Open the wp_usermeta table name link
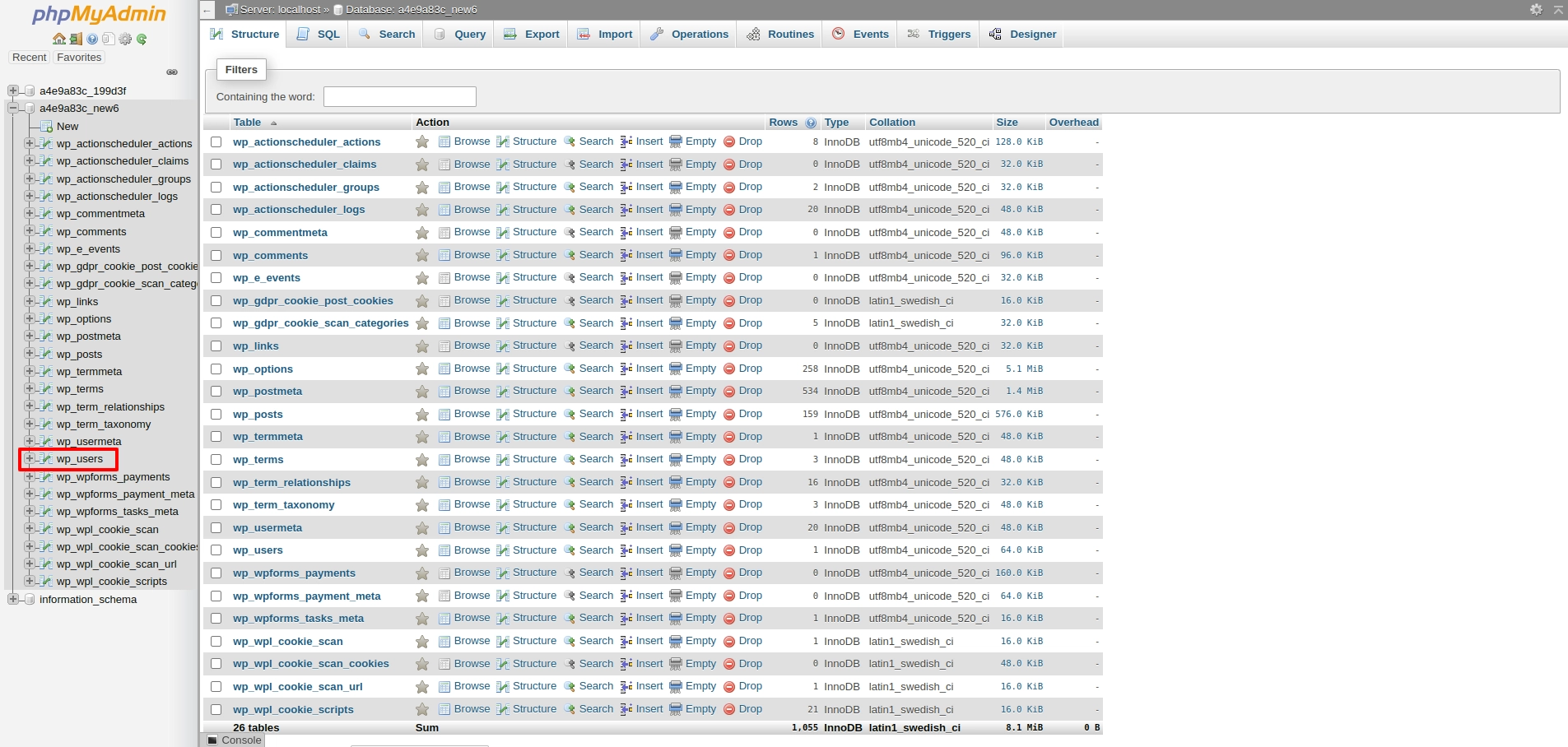The height and width of the screenshot is (747, 1568). point(268,528)
